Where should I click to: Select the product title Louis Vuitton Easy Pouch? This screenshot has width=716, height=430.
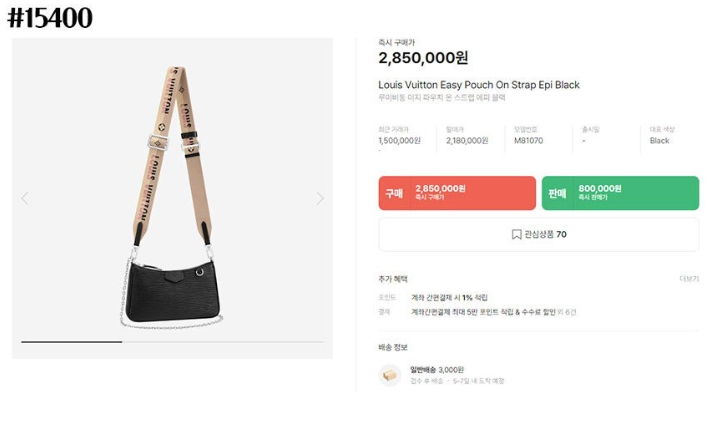(x=479, y=85)
